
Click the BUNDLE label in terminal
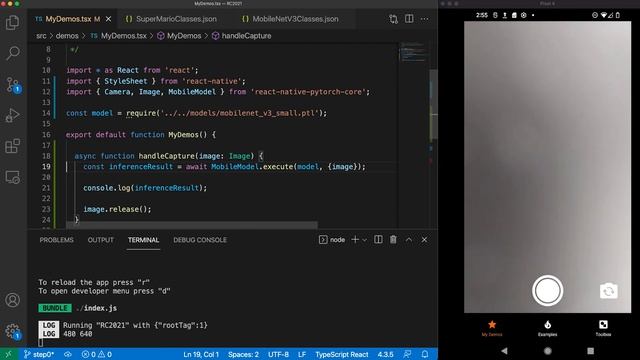click(55, 308)
